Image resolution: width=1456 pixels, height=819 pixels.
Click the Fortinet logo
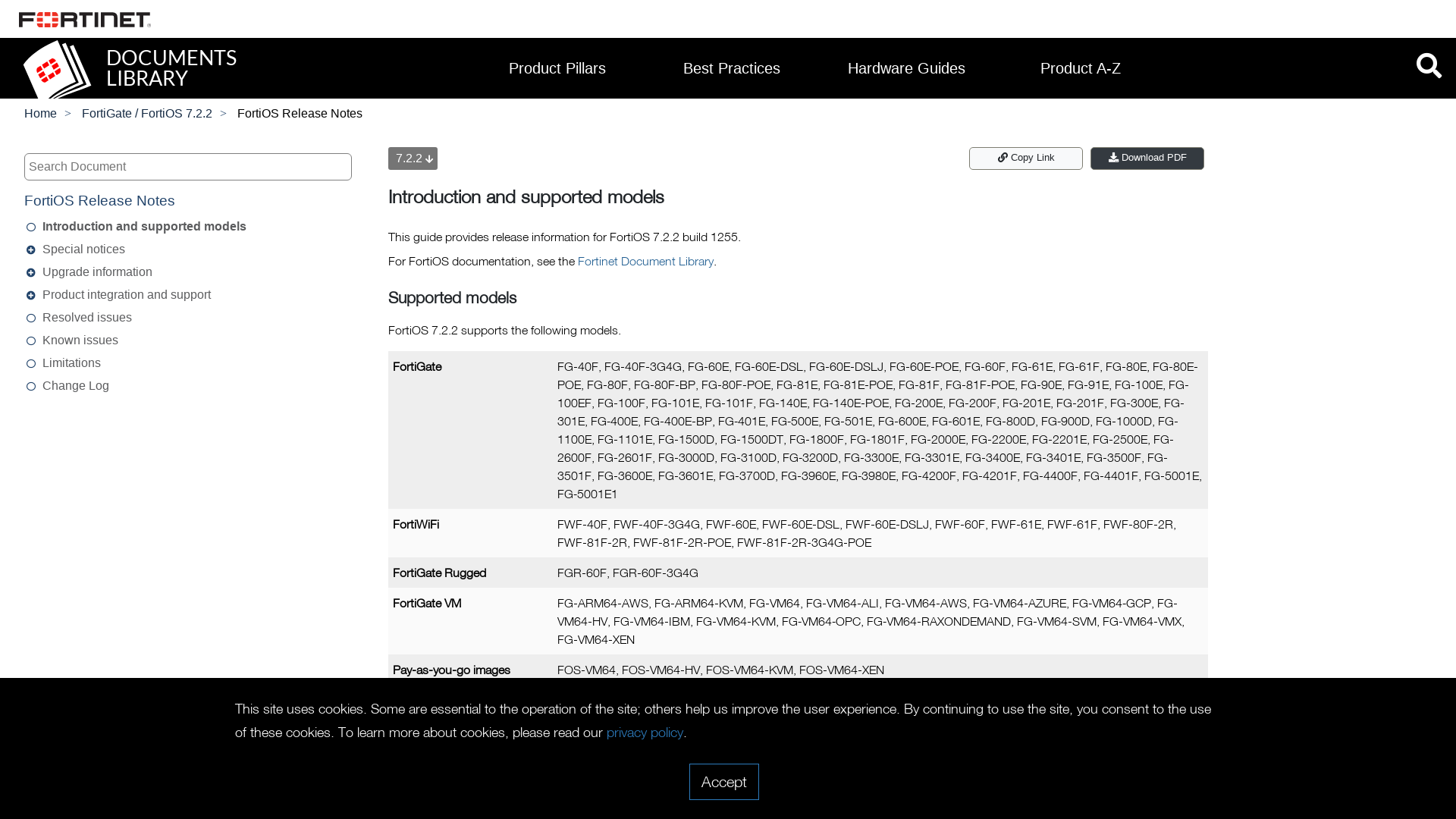coord(83,19)
